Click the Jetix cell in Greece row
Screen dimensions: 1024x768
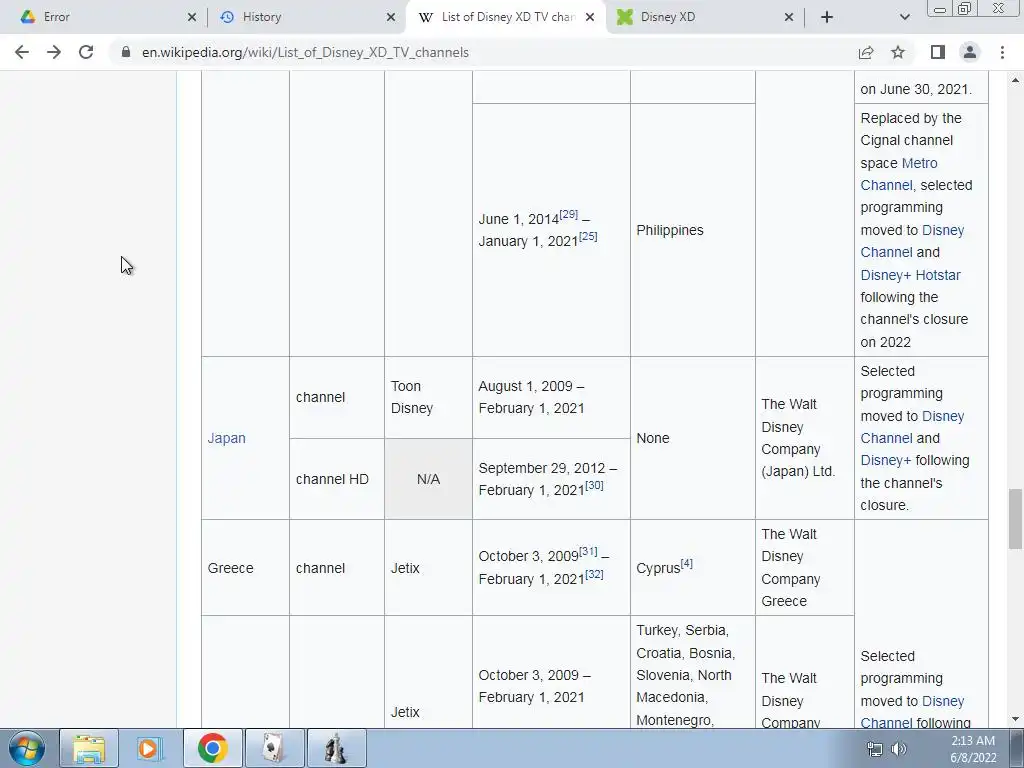click(x=428, y=568)
